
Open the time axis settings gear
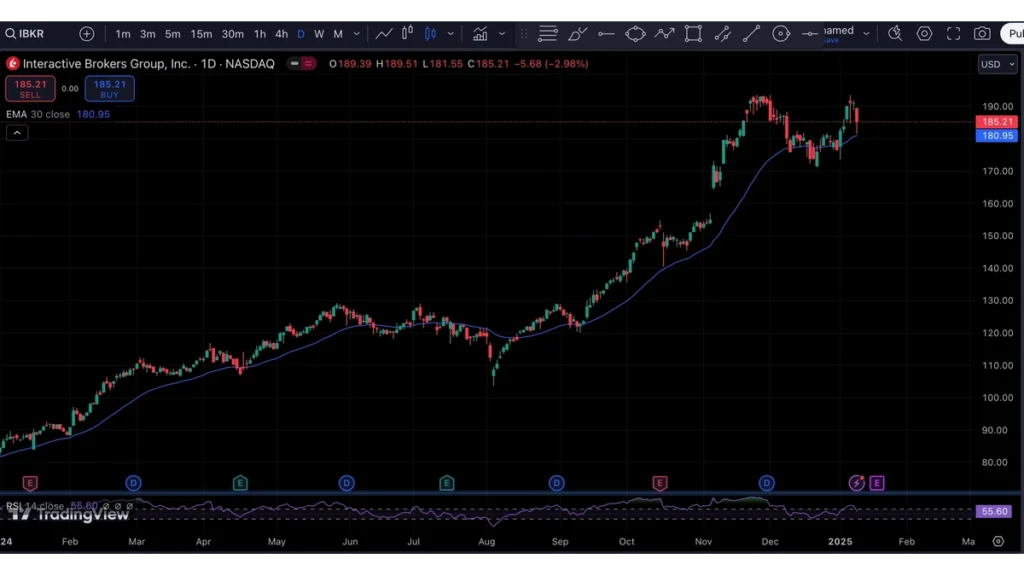tap(999, 541)
